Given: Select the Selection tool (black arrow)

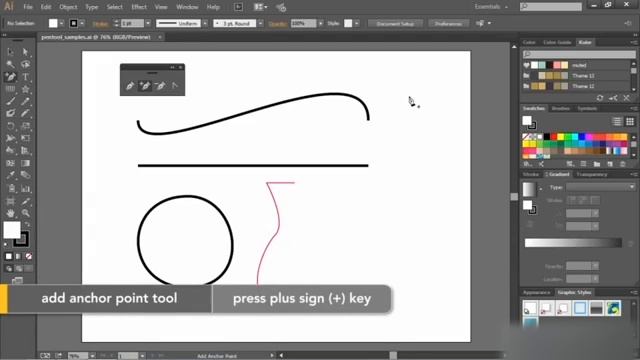Looking at the screenshot, I should pos(10,52).
